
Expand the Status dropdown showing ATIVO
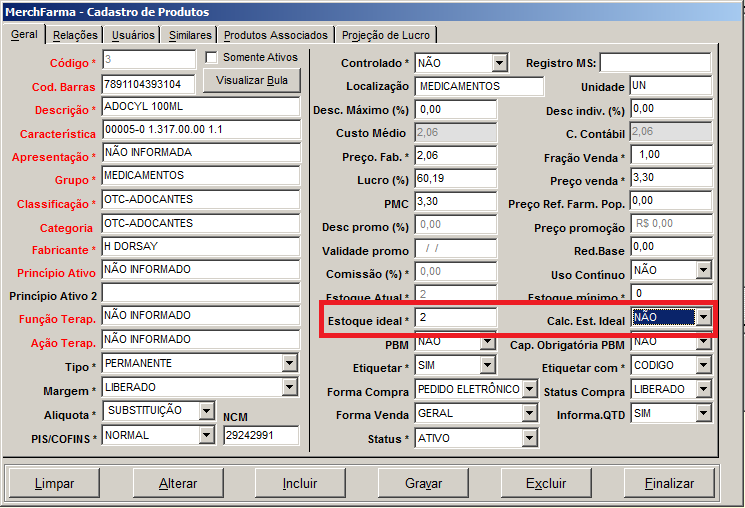528,438
